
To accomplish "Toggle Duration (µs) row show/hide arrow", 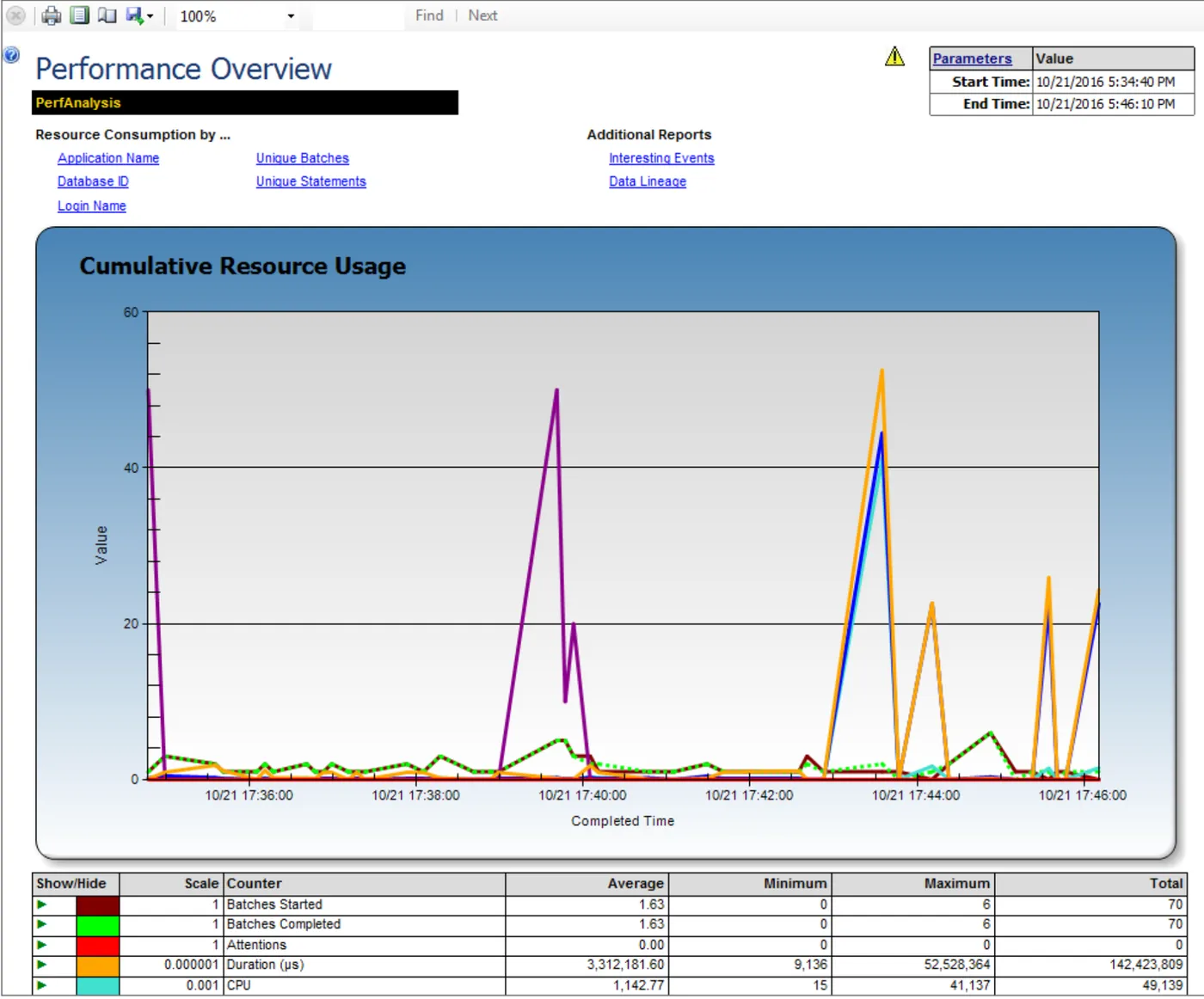I will (41, 965).
